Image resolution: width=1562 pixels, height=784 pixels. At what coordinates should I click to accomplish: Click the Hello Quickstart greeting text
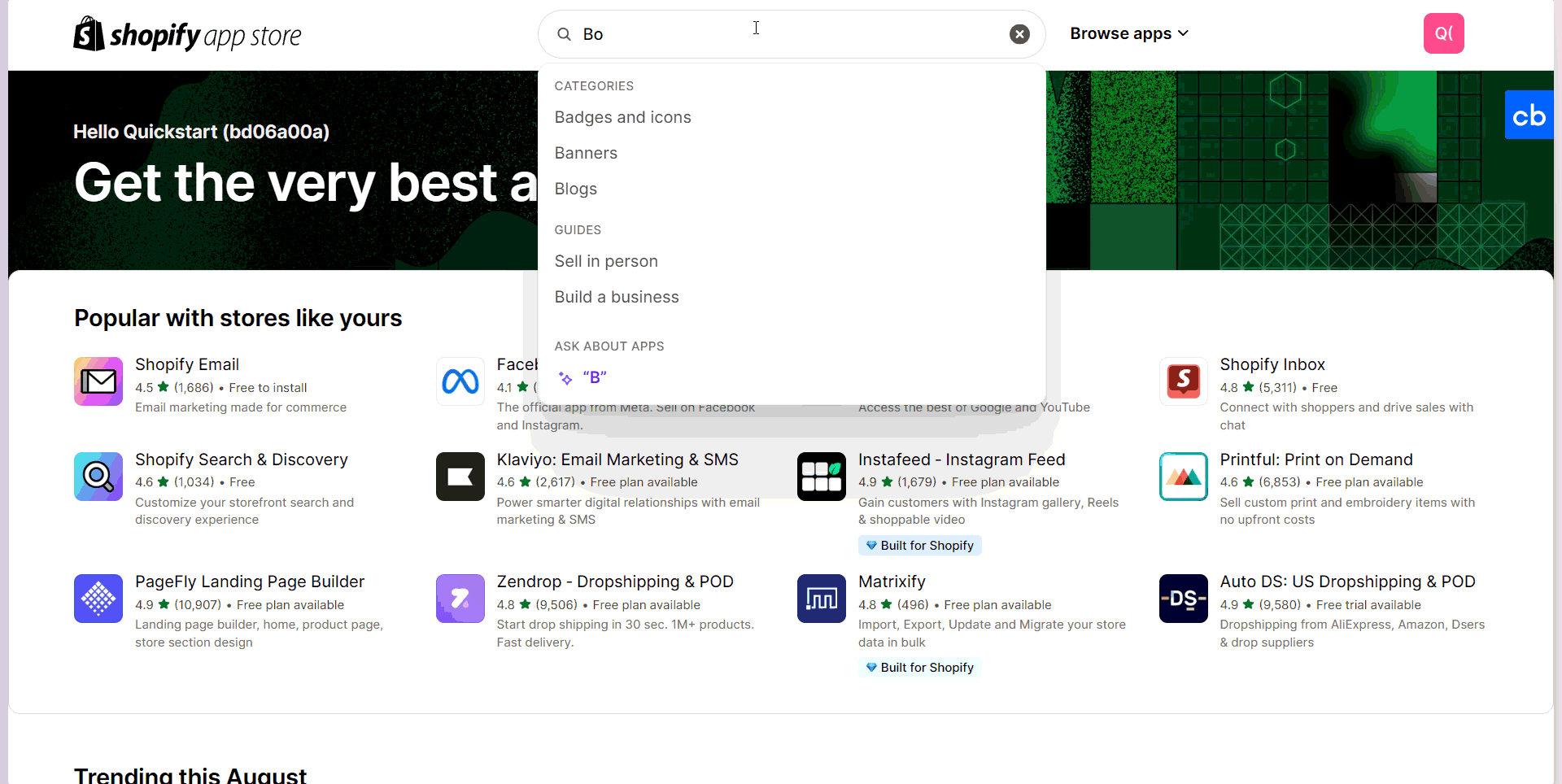201,132
